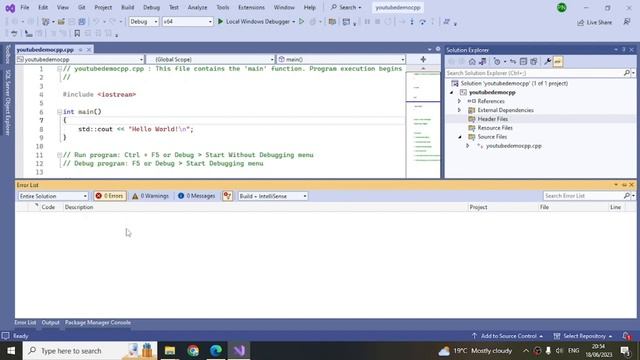Click Visual Studio icon in the taskbar
This screenshot has height=360, width=640.
[x=239, y=351]
